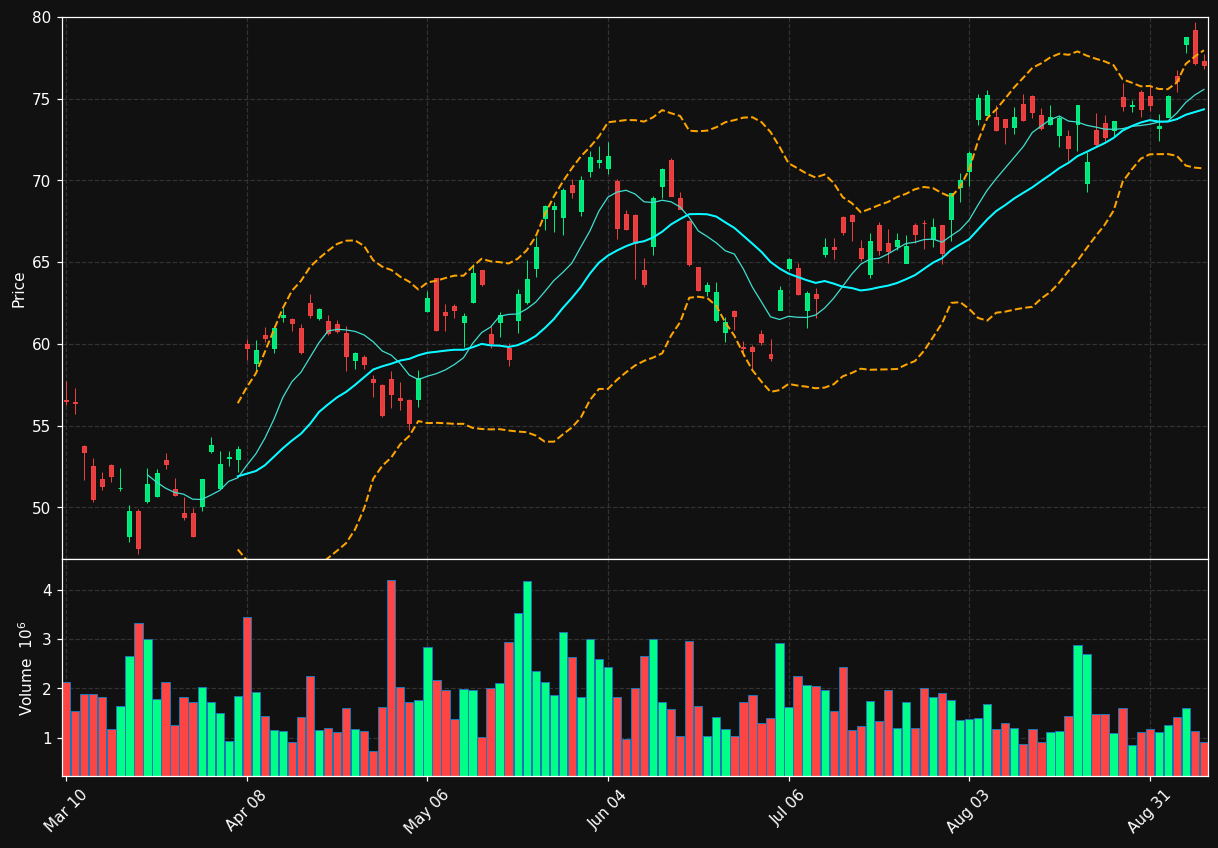This screenshot has width=1218, height=848.
Task: Click the volume tick label 2
Action: pyautogui.click(x=46, y=690)
